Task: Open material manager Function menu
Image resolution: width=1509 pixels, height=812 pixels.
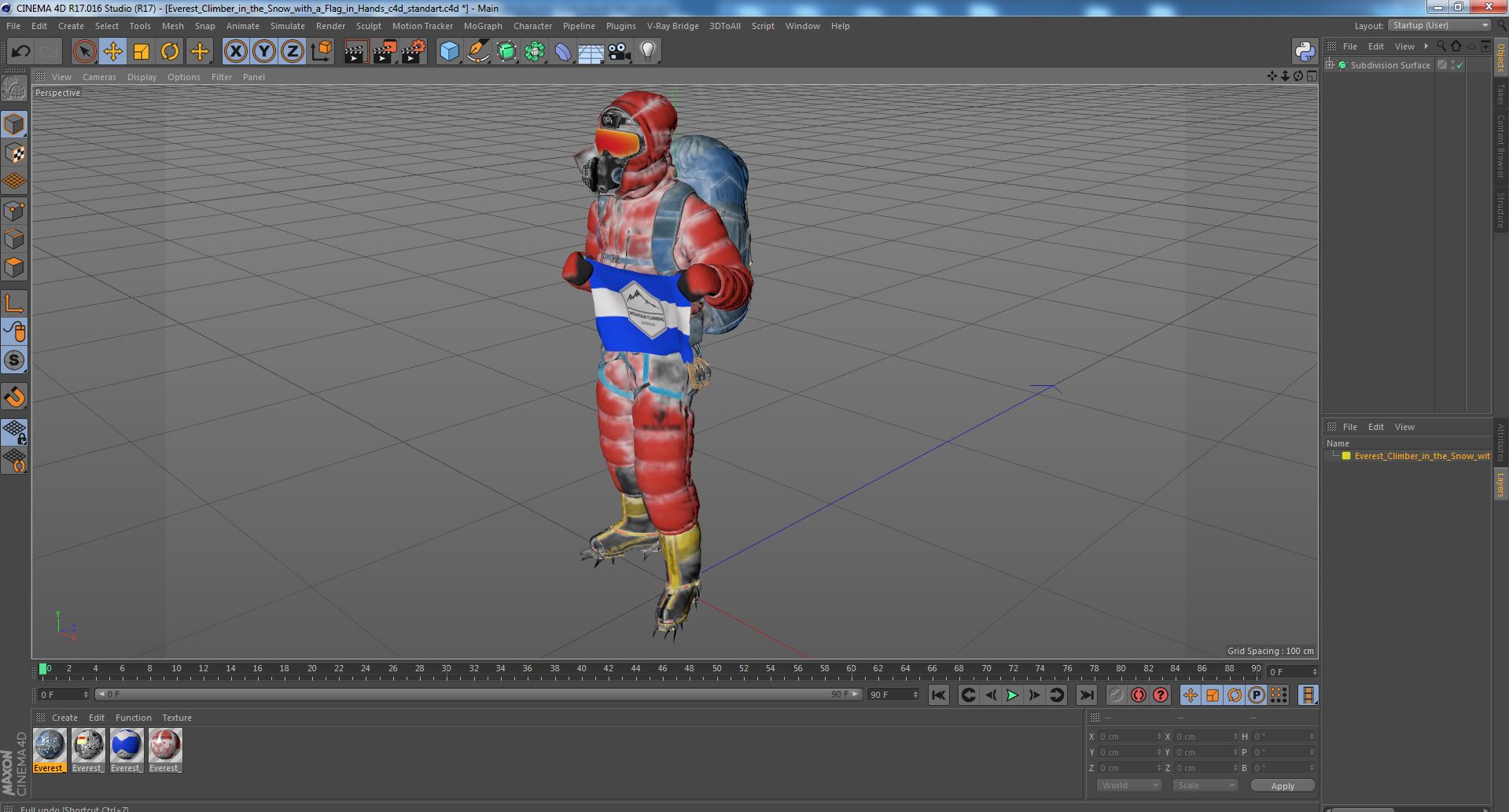Action: pyautogui.click(x=133, y=718)
